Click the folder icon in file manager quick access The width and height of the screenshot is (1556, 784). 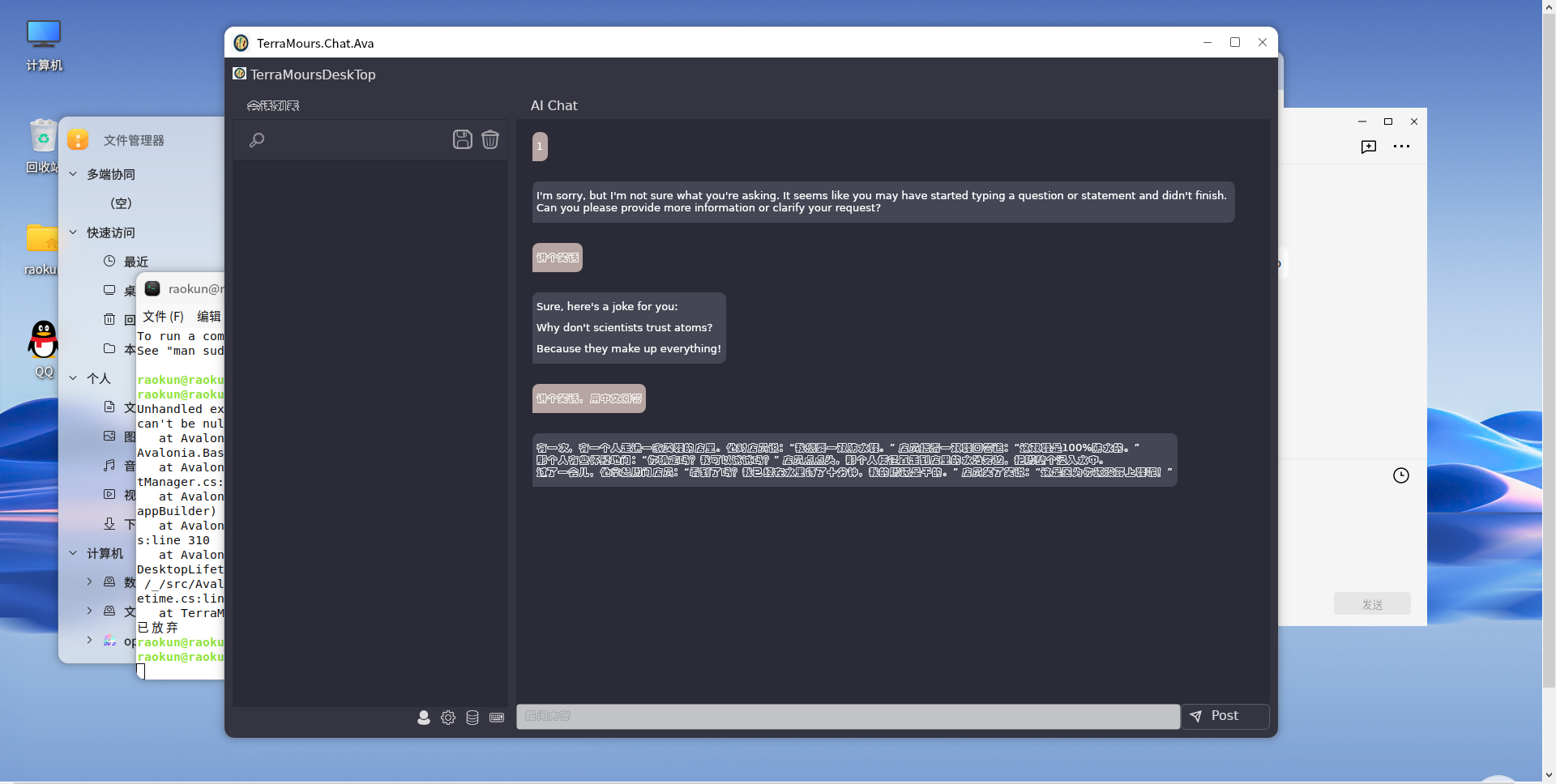109,348
